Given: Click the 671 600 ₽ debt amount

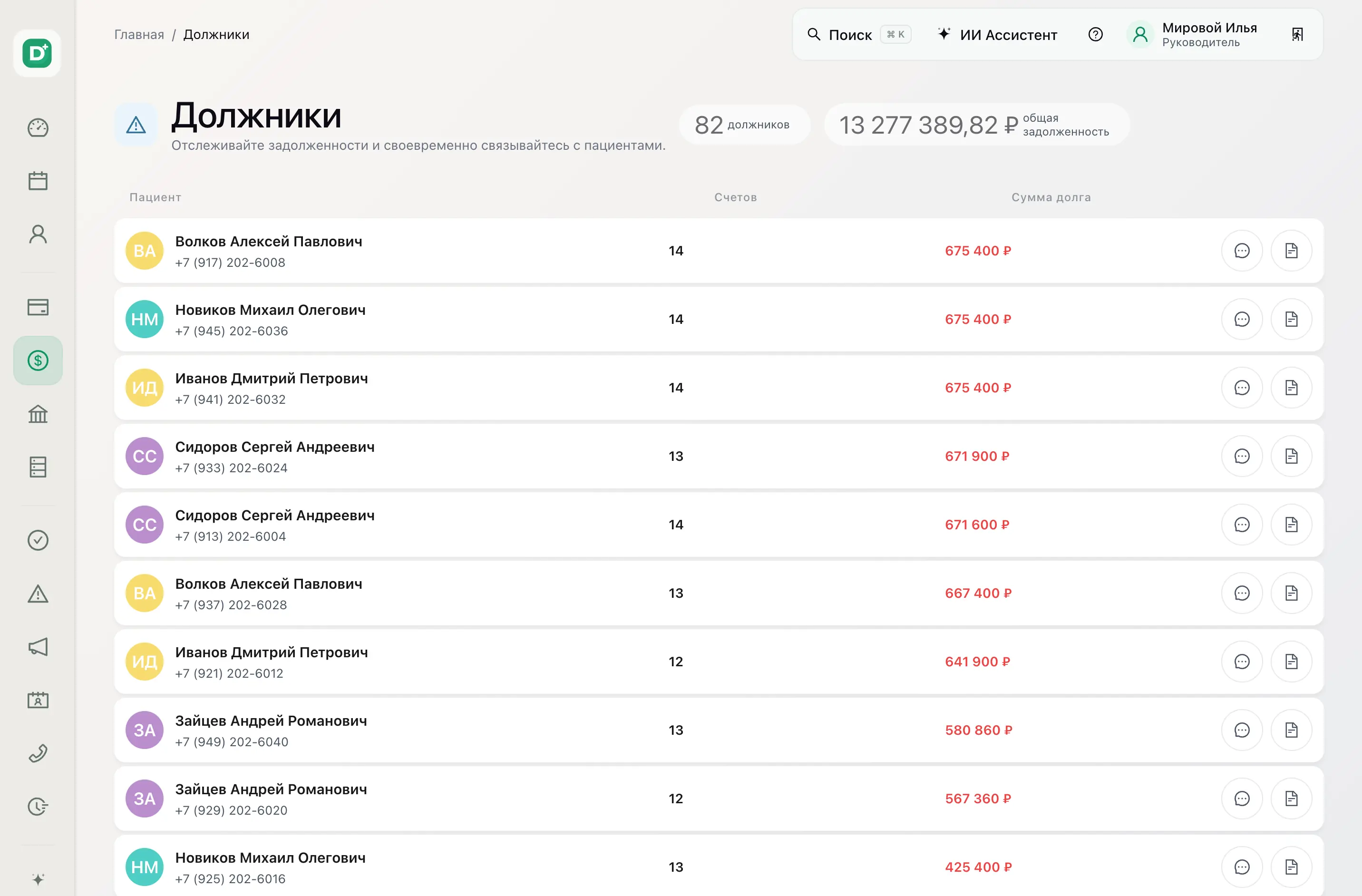Looking at the screenshot, I should point(977,525).
